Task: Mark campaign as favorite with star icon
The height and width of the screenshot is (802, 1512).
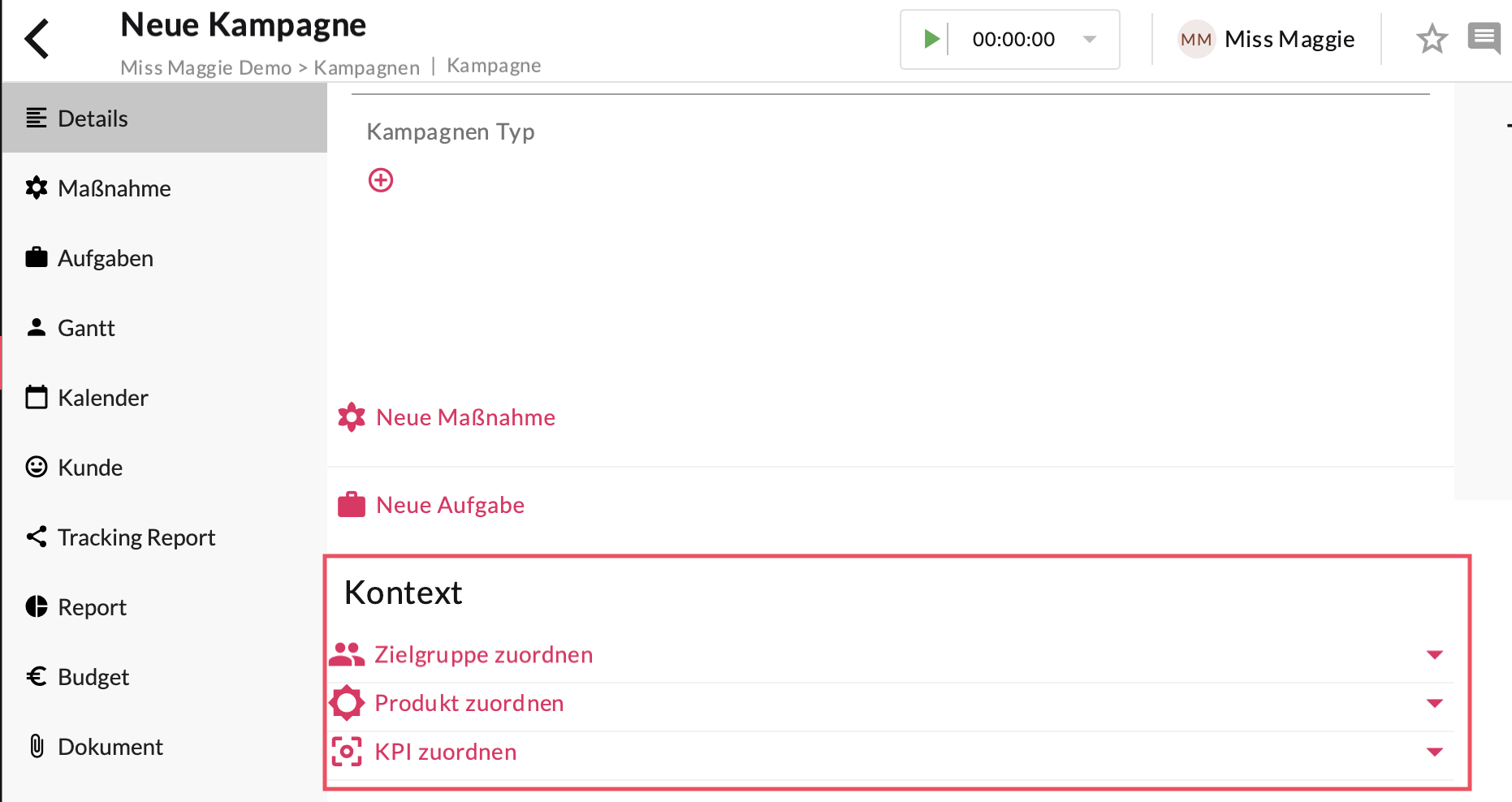Action: [1432, 39]
